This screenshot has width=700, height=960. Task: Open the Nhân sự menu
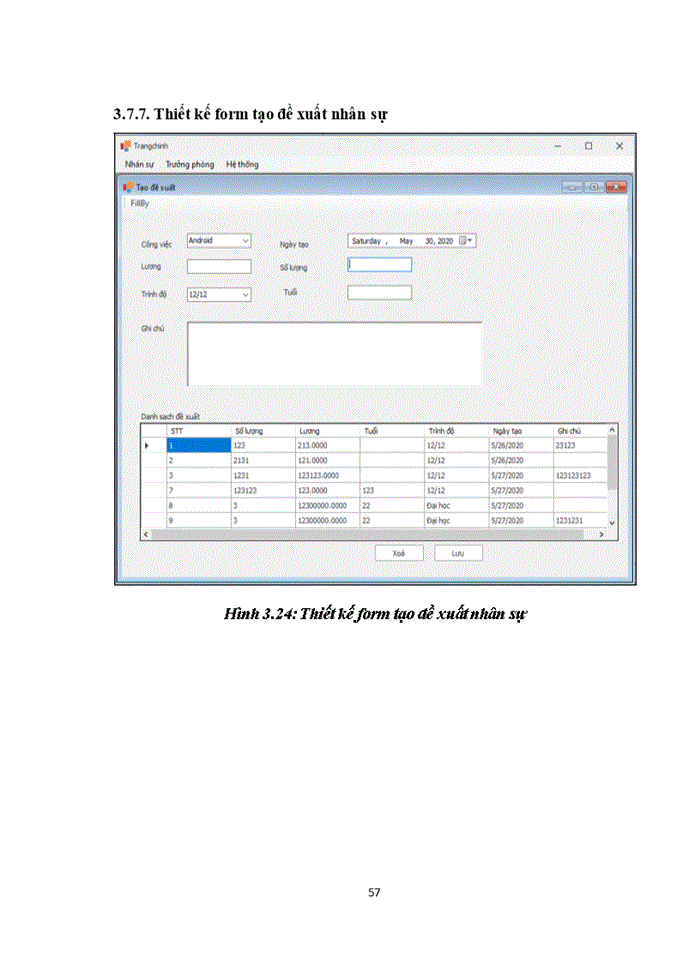click(x=138, y=165)
